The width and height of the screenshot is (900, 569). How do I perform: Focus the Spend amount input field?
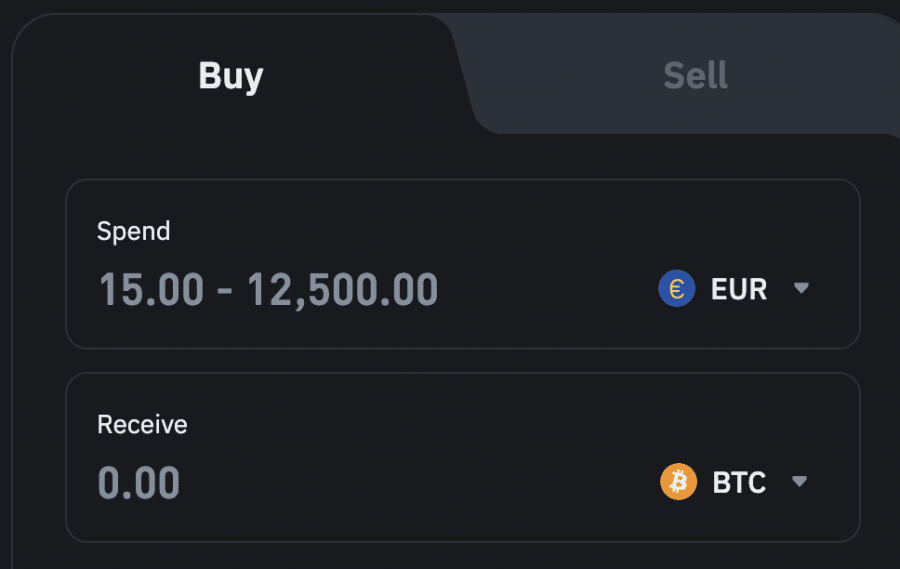[350, 290]
